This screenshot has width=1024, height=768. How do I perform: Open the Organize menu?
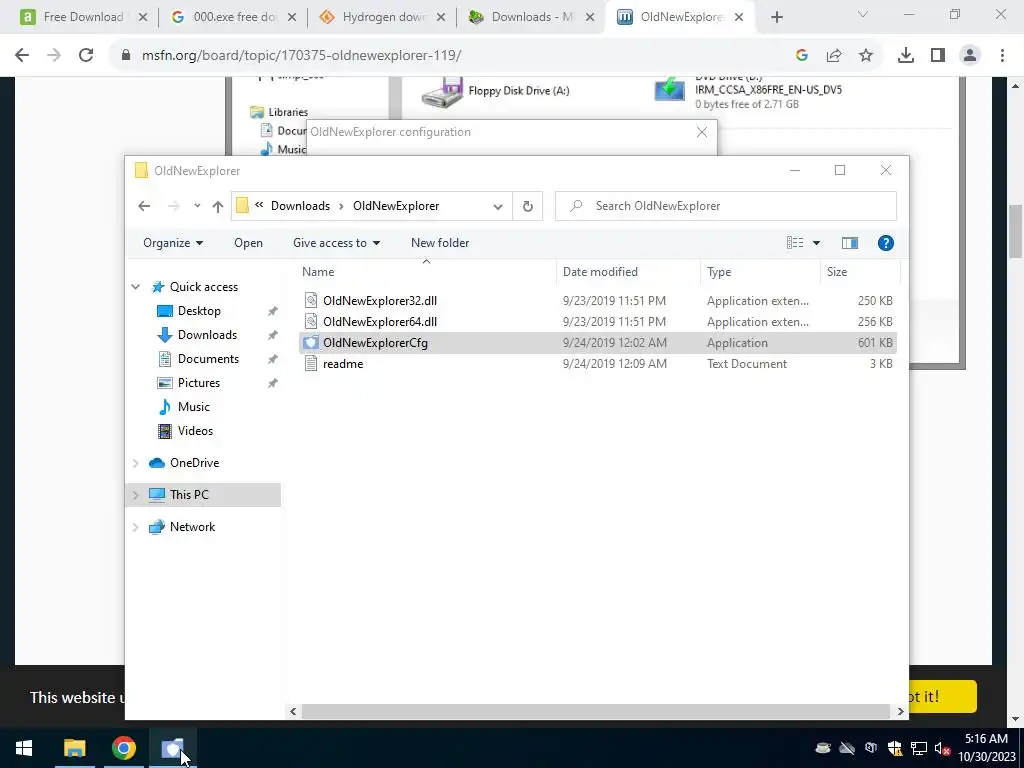coord(173,243)
